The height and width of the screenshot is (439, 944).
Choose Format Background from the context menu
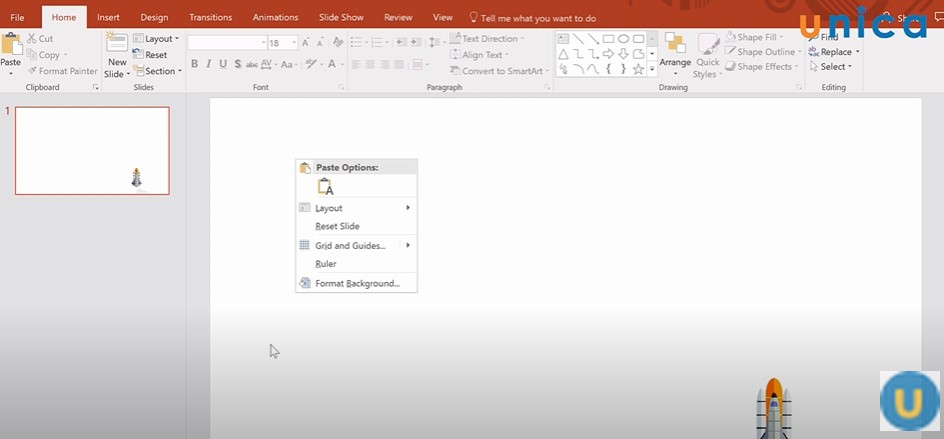(x=356, y=283)
